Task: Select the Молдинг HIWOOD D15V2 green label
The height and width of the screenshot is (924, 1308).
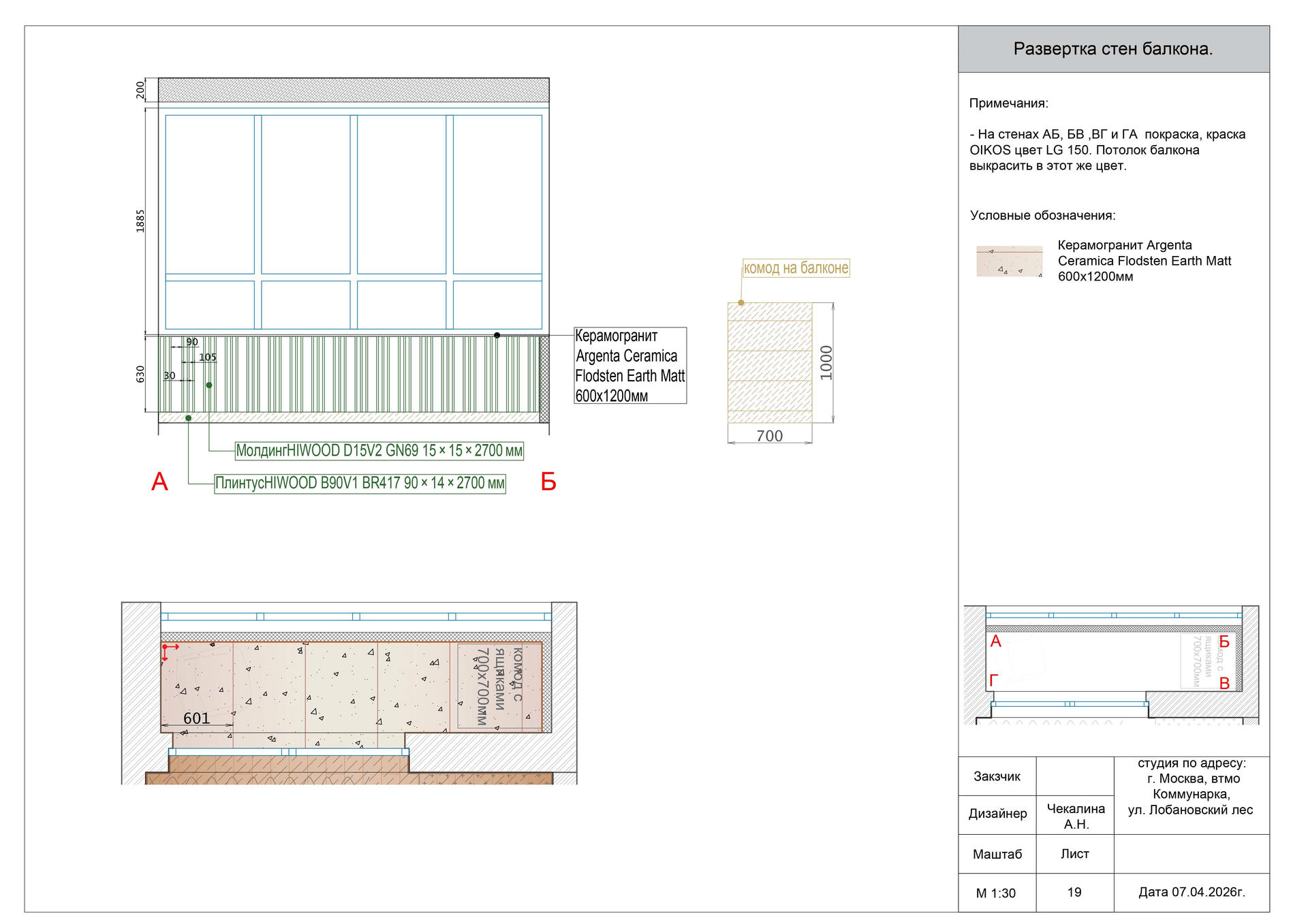Action: click(x=379, y=451)
